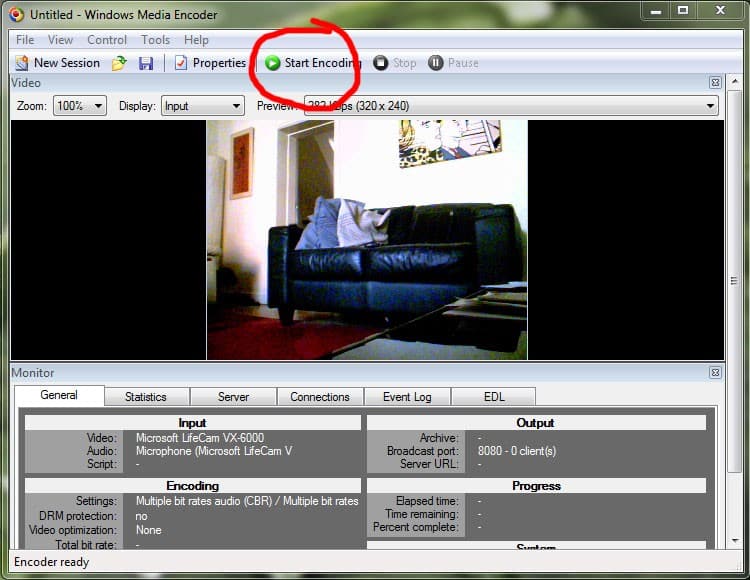Switch to the Statistics tab
Screen dimensions: 750x580
point(146,397)
